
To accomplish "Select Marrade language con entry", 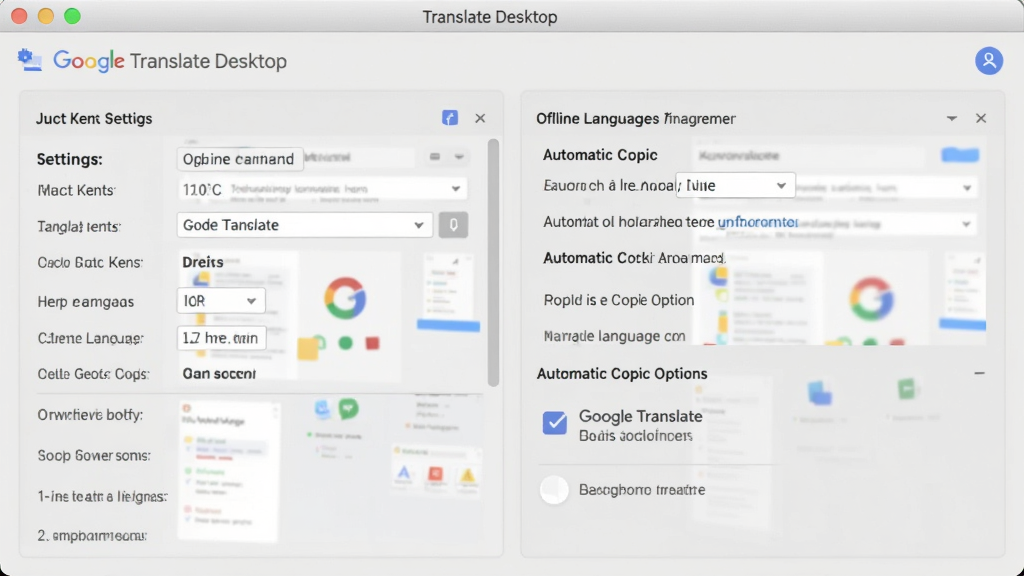I will [614, 336].
